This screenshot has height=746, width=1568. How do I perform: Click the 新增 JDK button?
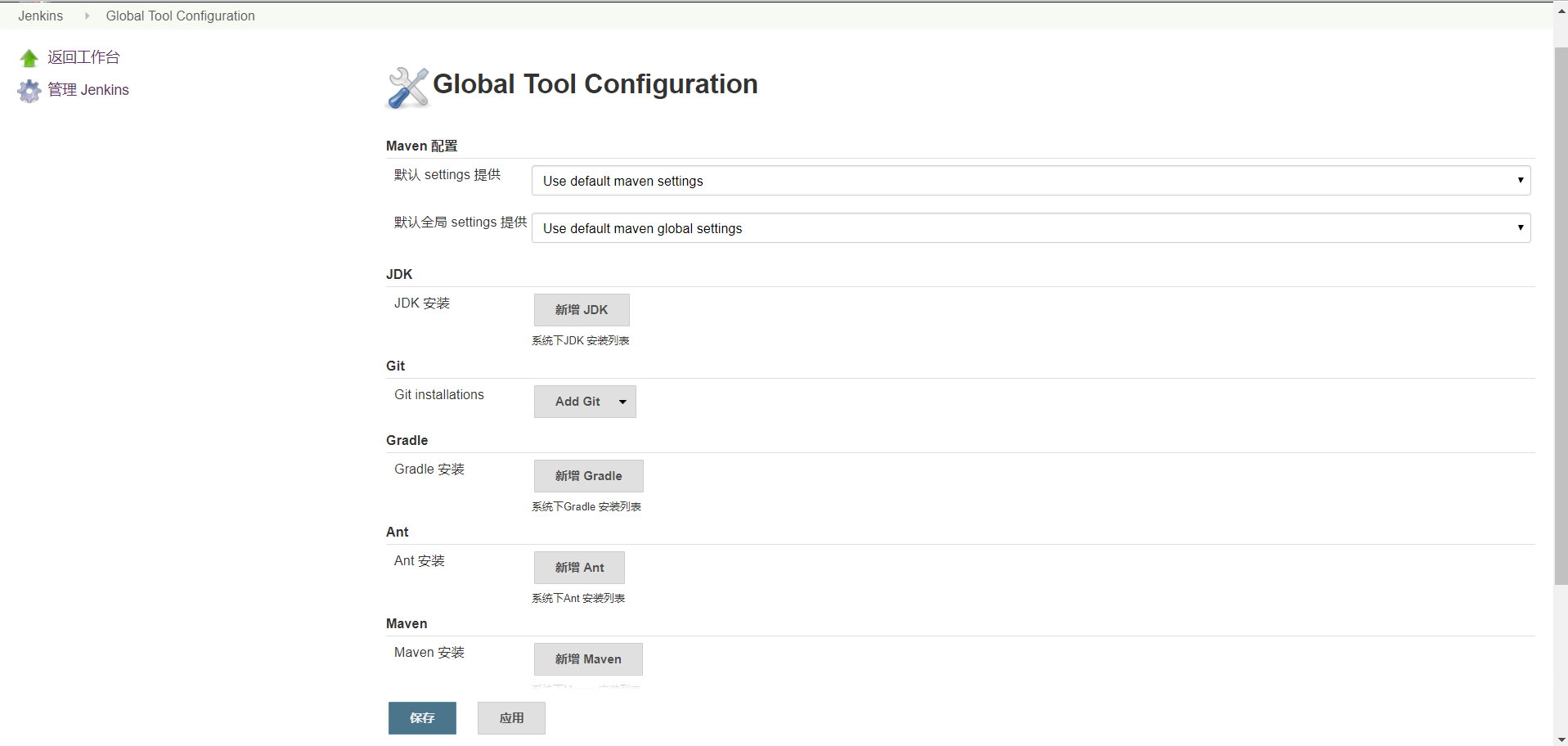[582, 310]
